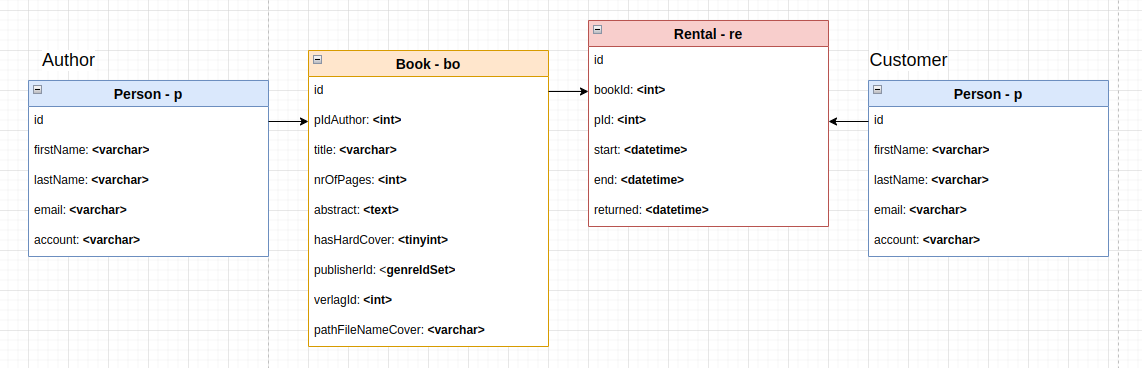
Task: Select the Person - p header under Customer
Action: click(x=988, y=94)
